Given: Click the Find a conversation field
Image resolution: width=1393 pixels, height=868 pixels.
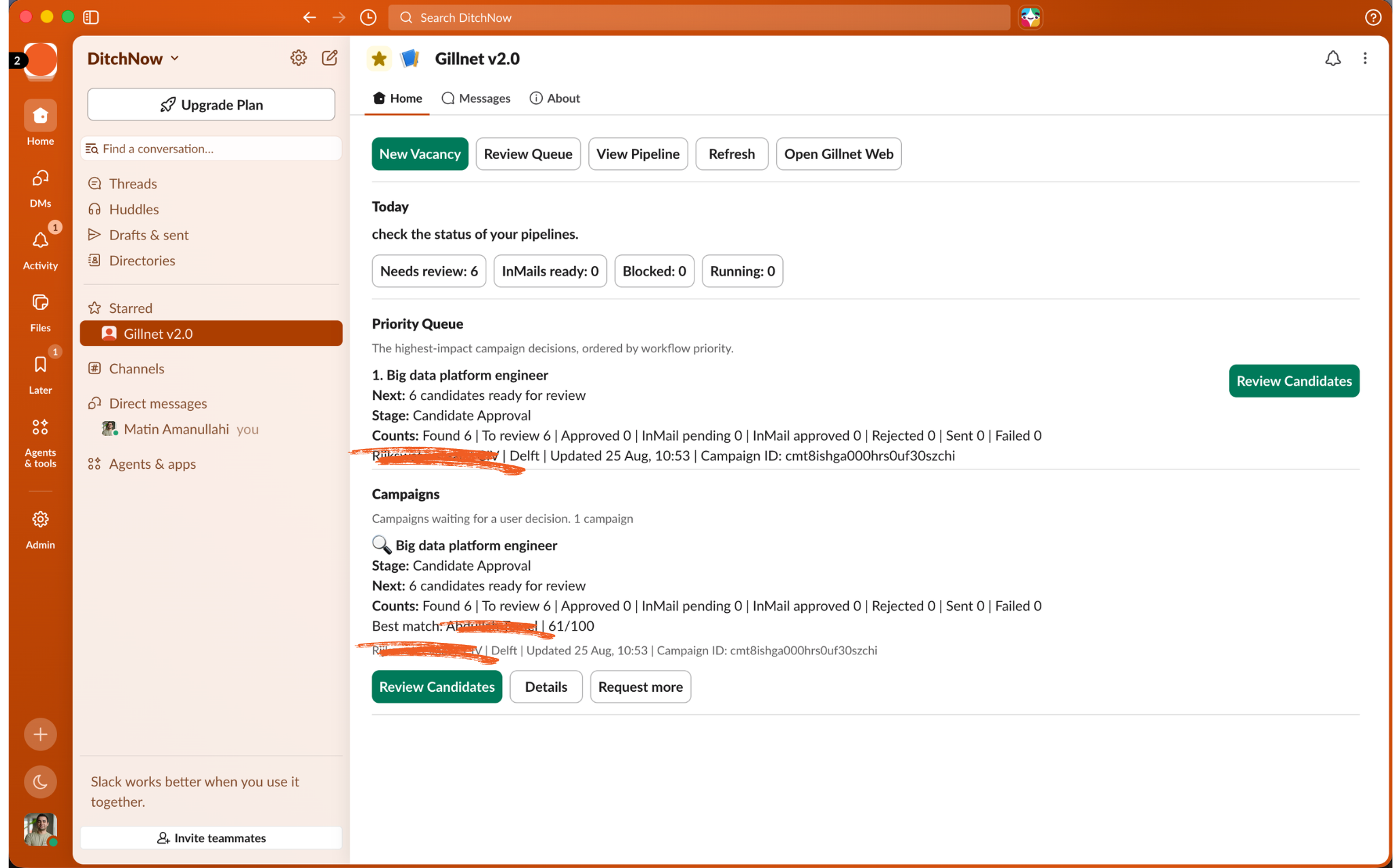Looking at the screenshot, I should (212, 148).
